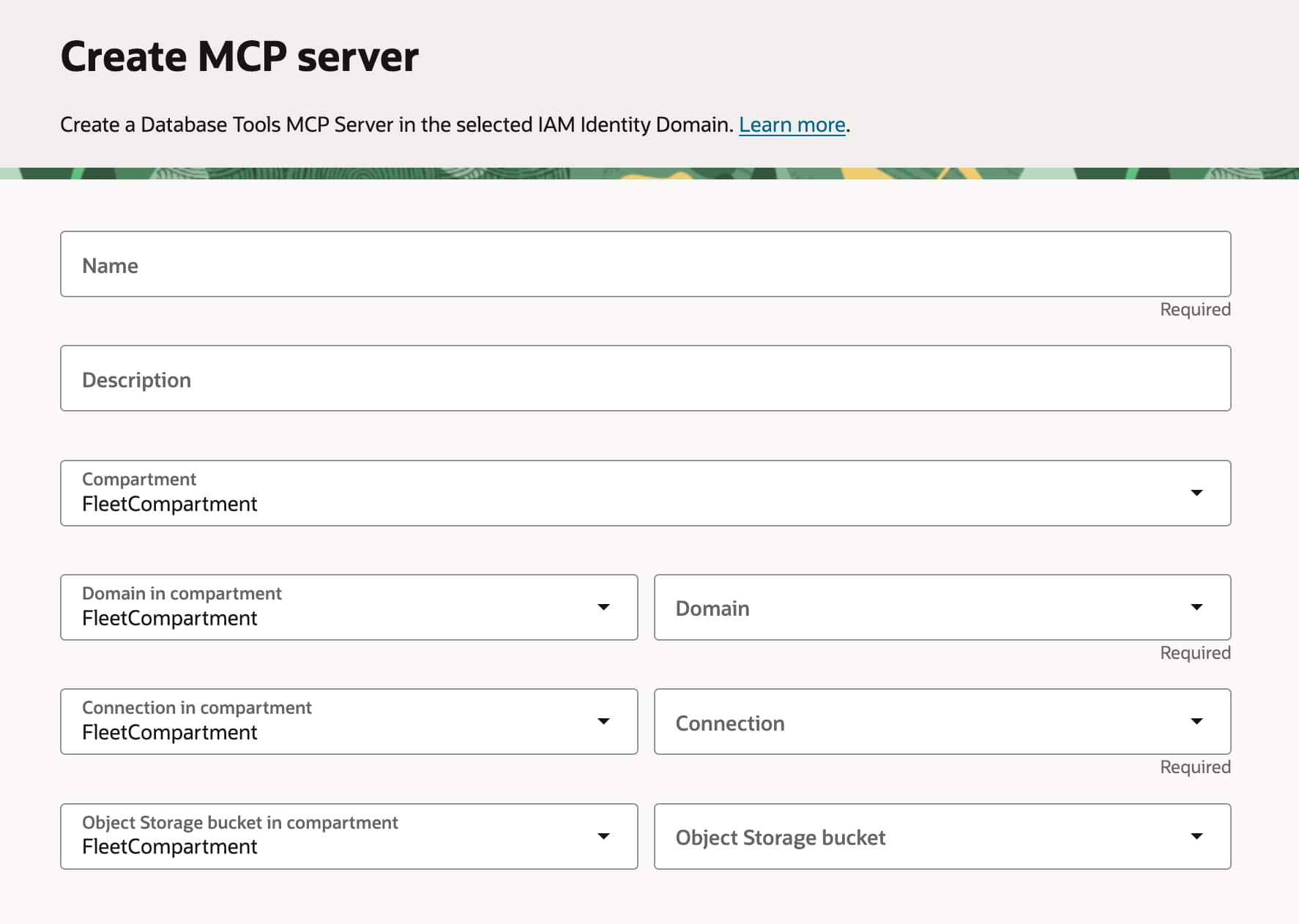This screenshot has height=924, width=1299.
Task: Select the Create MCP server heading
Action: [x=239, y=56]
